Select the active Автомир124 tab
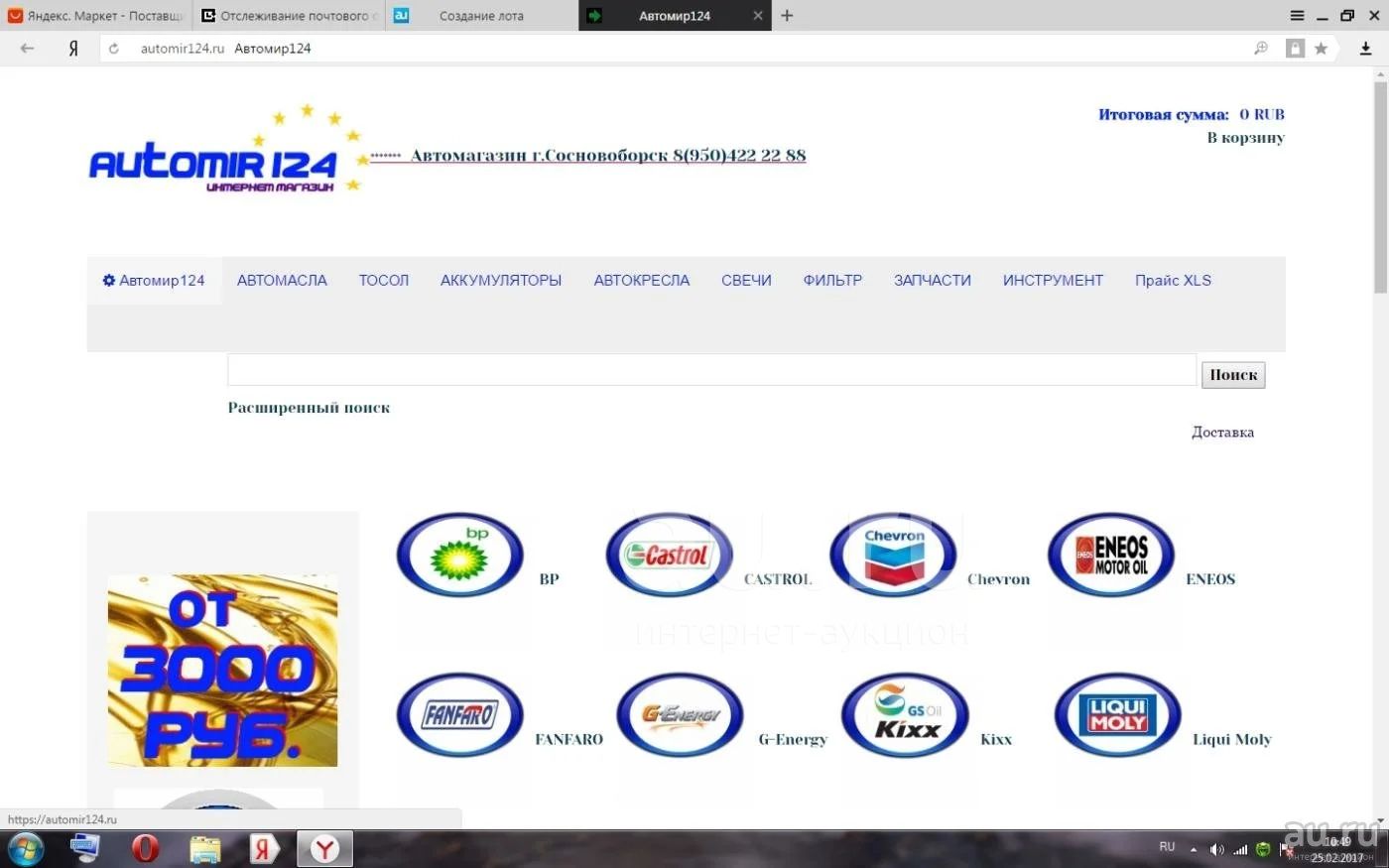1389x868 pixels. 675,15
